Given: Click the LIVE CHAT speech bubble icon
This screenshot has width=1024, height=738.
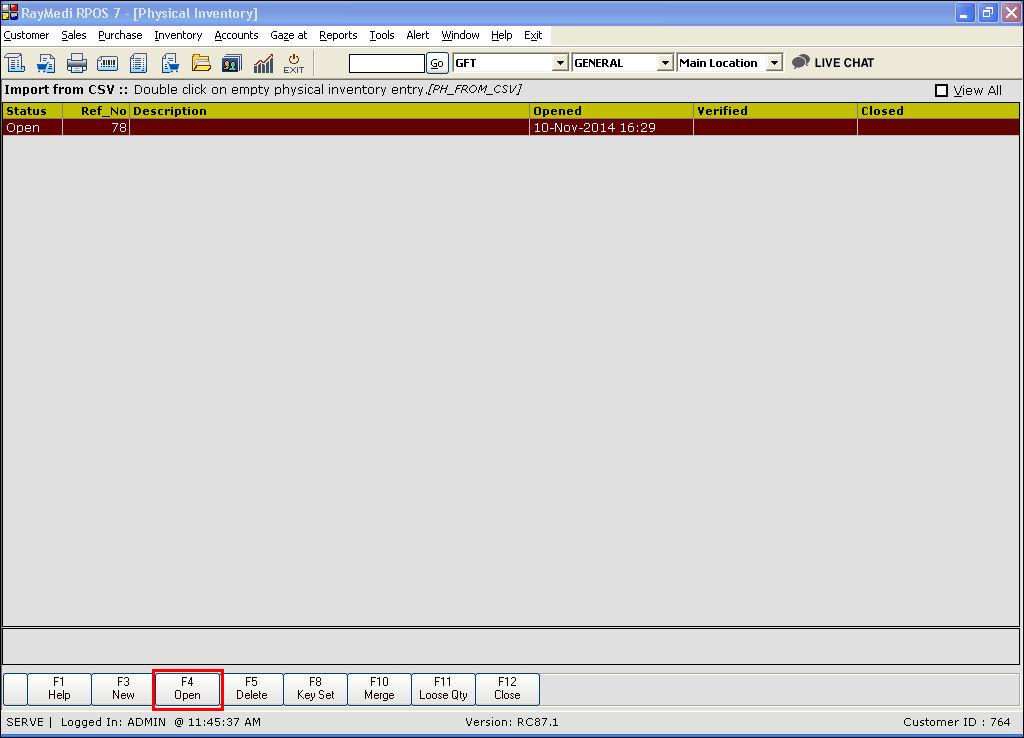Looking at the screenshot, I should (801, 62).
